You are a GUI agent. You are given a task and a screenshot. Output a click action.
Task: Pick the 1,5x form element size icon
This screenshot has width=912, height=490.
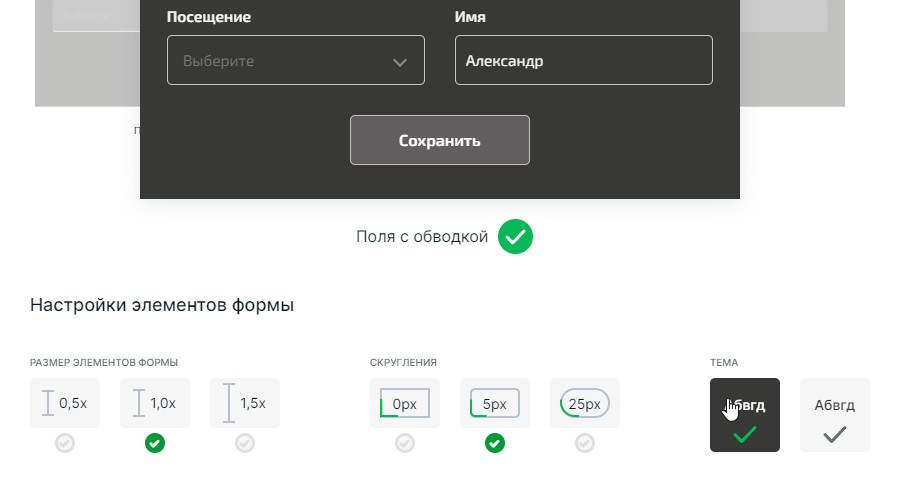245,403
